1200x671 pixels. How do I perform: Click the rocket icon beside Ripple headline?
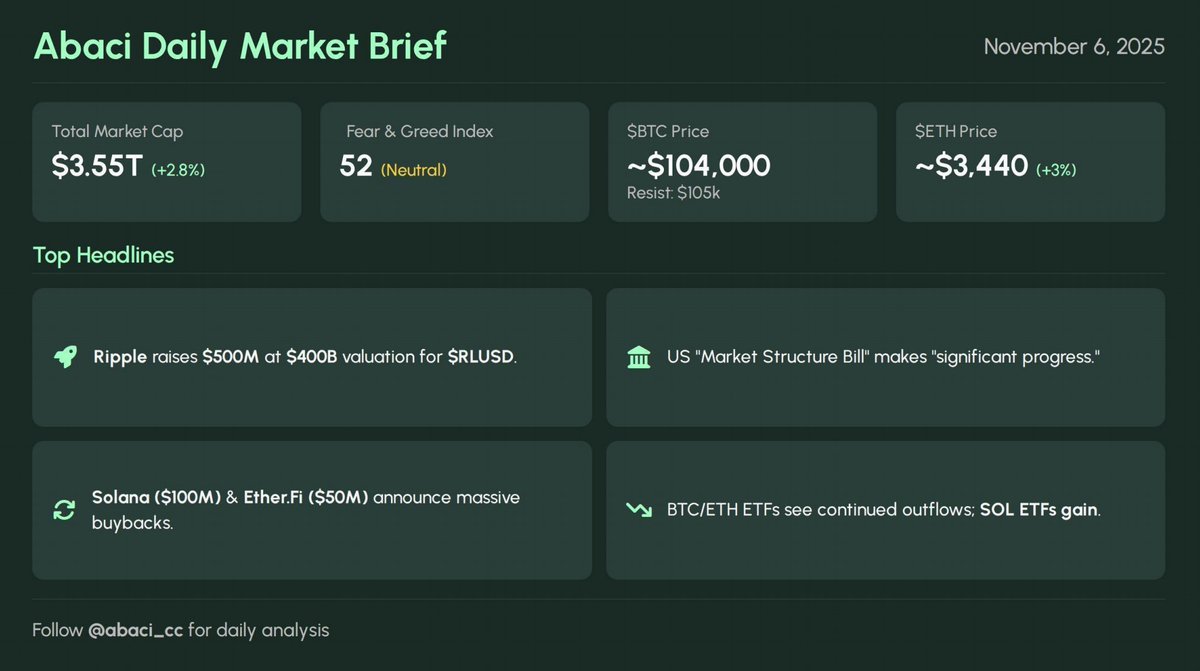pyautogui.click(x=65, y=358)
